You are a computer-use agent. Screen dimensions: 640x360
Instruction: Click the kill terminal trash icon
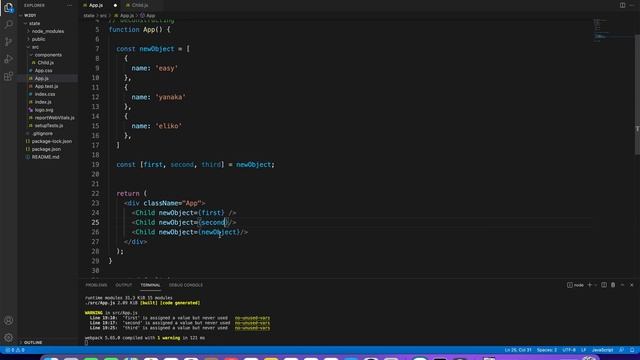[x=613, y=285]
